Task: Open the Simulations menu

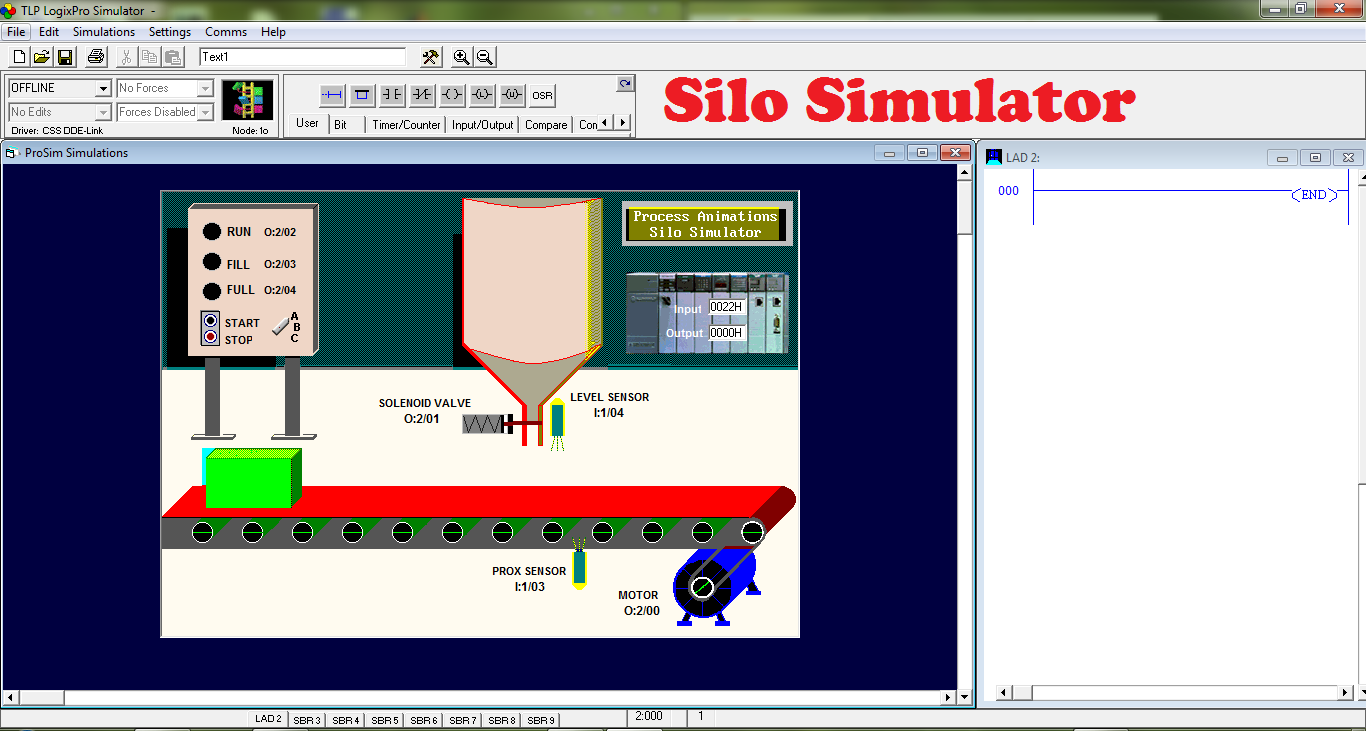Action: 103,31
